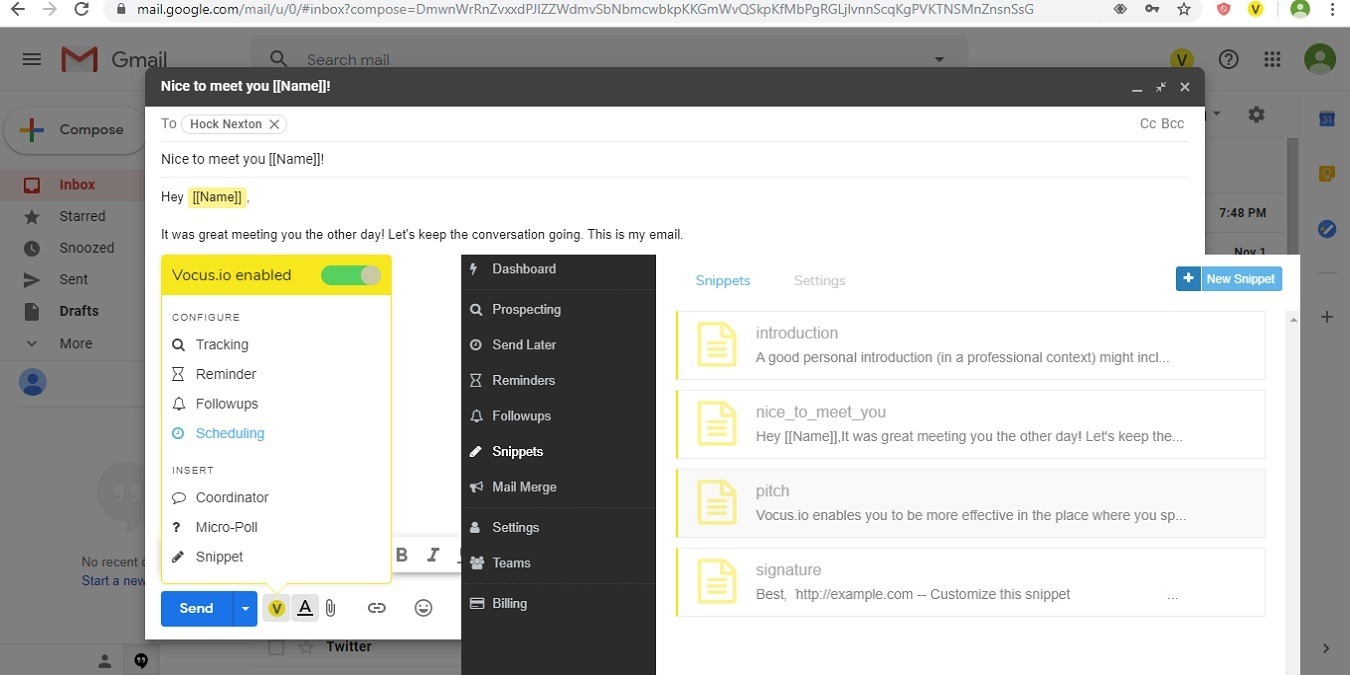The height and width of the screenshot is (675, 1350).
Task: Click the Tracking option under Configure
Action: click(x=221, y=344)
